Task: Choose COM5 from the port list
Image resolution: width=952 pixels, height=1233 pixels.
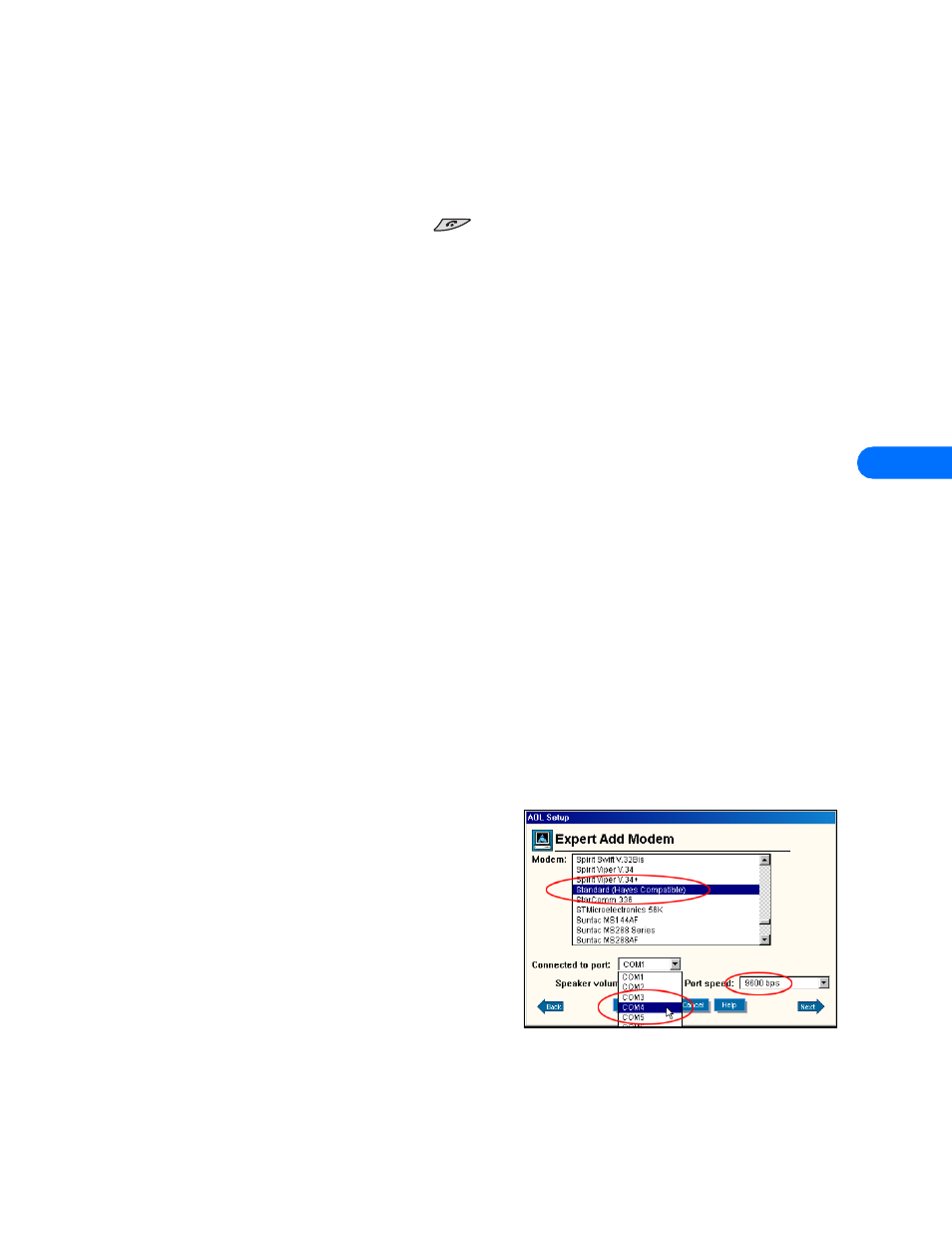Action: click(650, 1017)
